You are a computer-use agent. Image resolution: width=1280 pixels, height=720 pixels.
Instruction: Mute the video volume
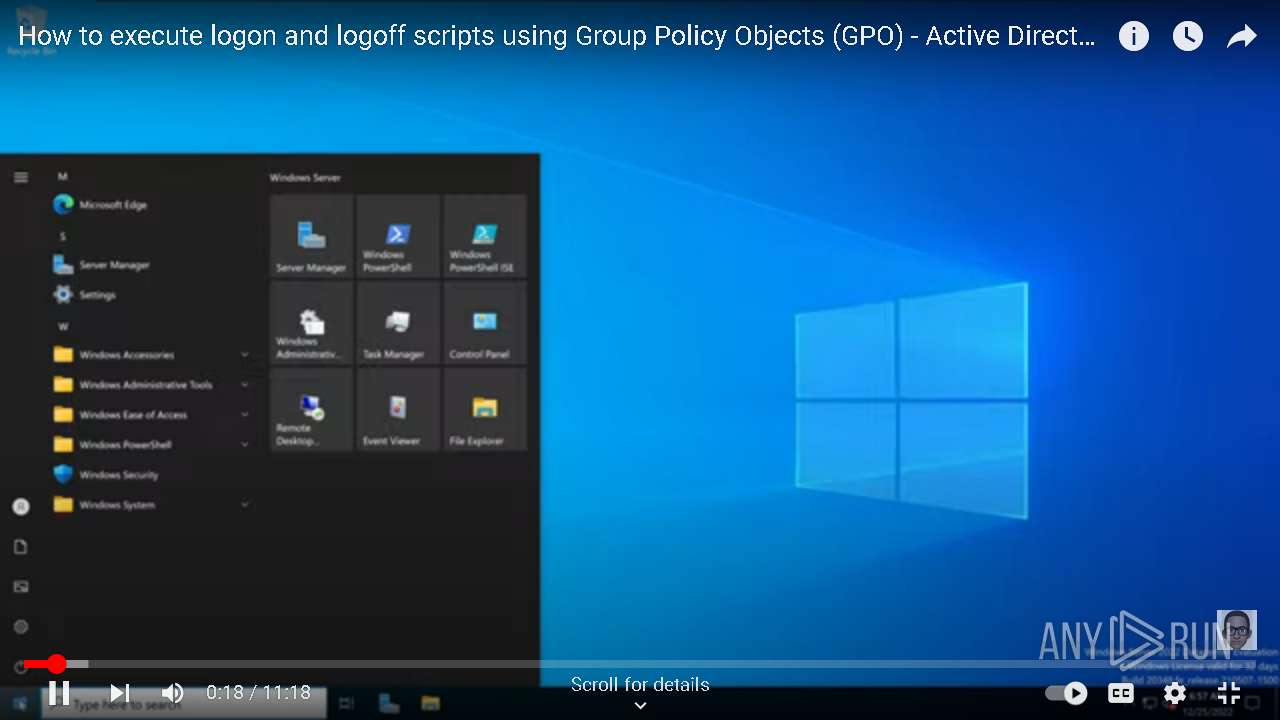[x=173, y=692]
